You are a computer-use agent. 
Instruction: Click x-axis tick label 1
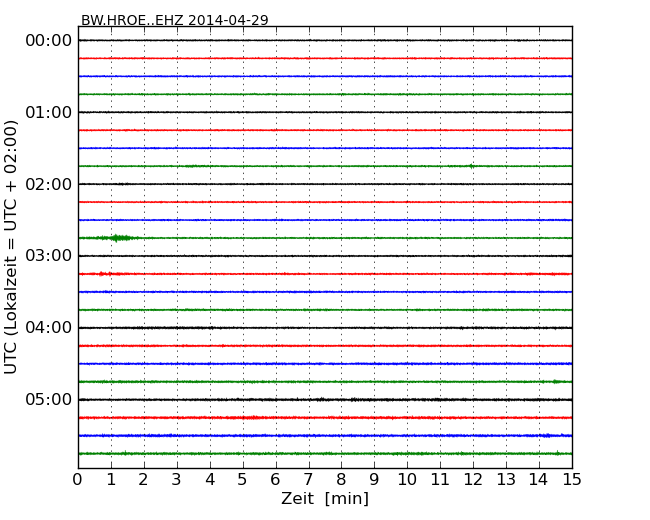(x=111, y=479)
